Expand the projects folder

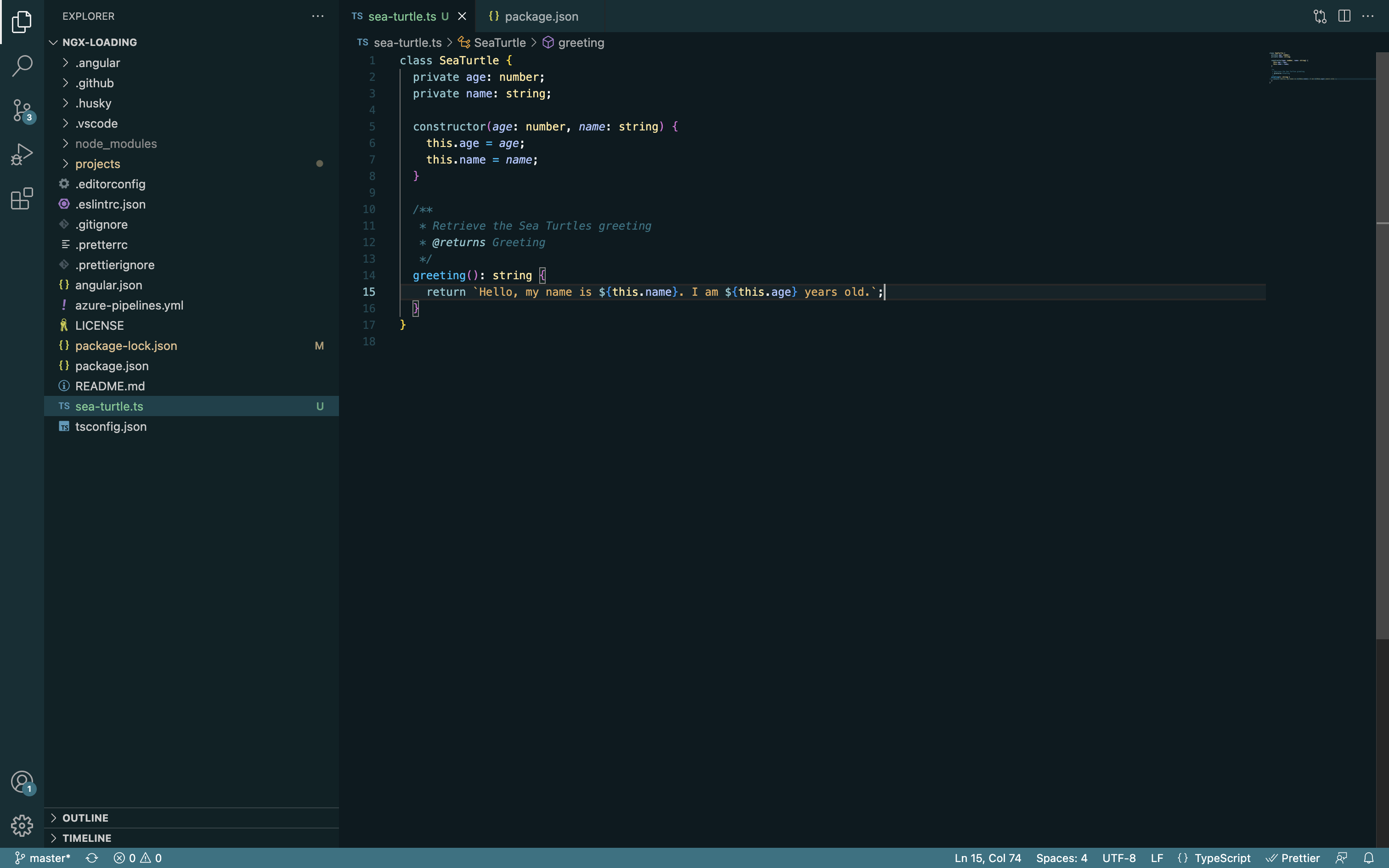97,163
